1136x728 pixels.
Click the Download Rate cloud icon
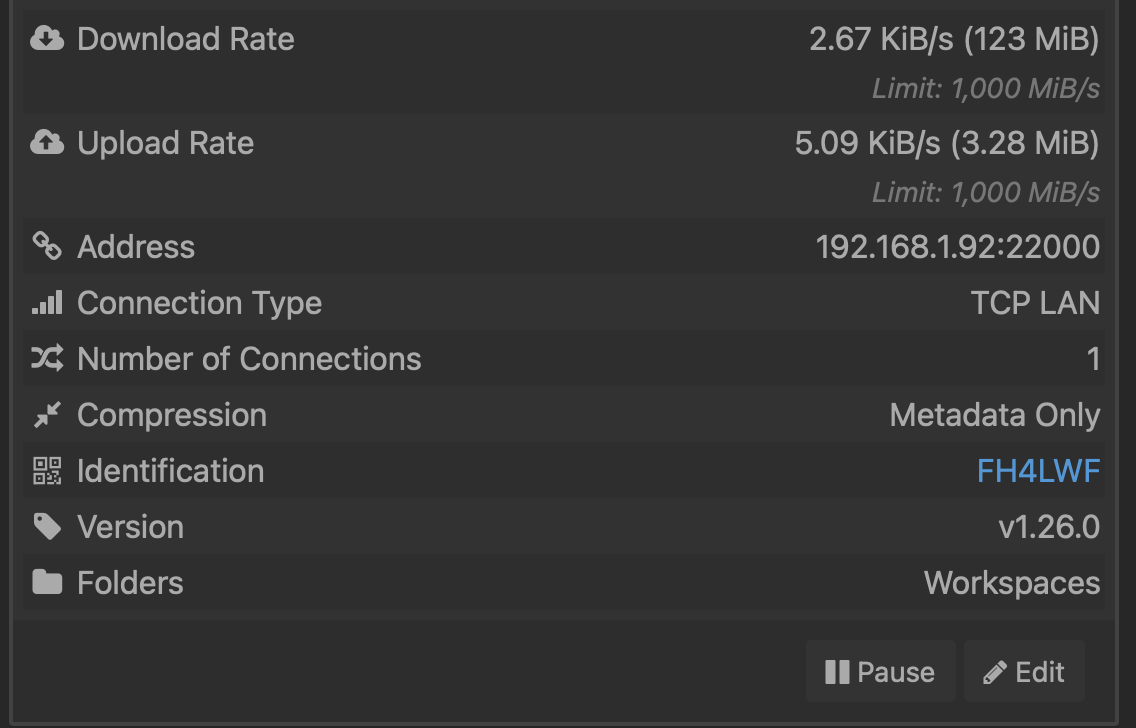47,38
